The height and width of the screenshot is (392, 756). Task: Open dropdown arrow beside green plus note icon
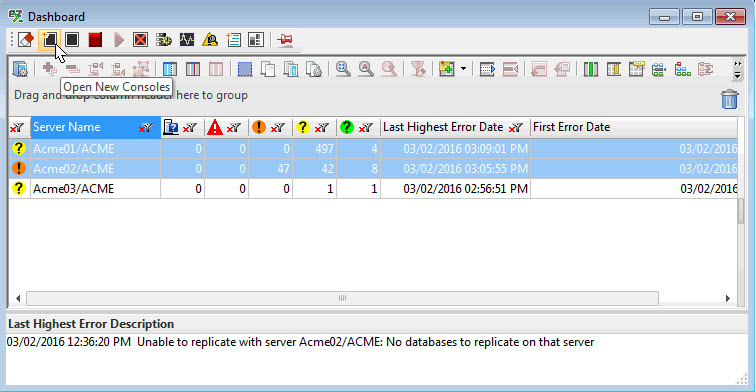(463, 69)
